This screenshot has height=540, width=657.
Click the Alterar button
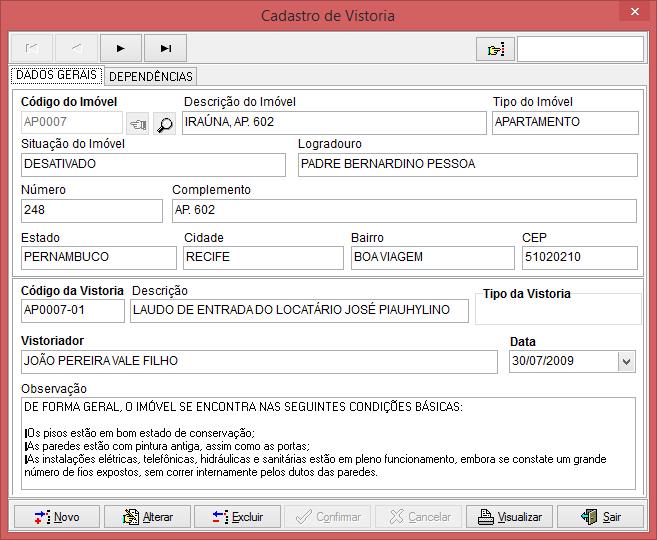point(147,517)
